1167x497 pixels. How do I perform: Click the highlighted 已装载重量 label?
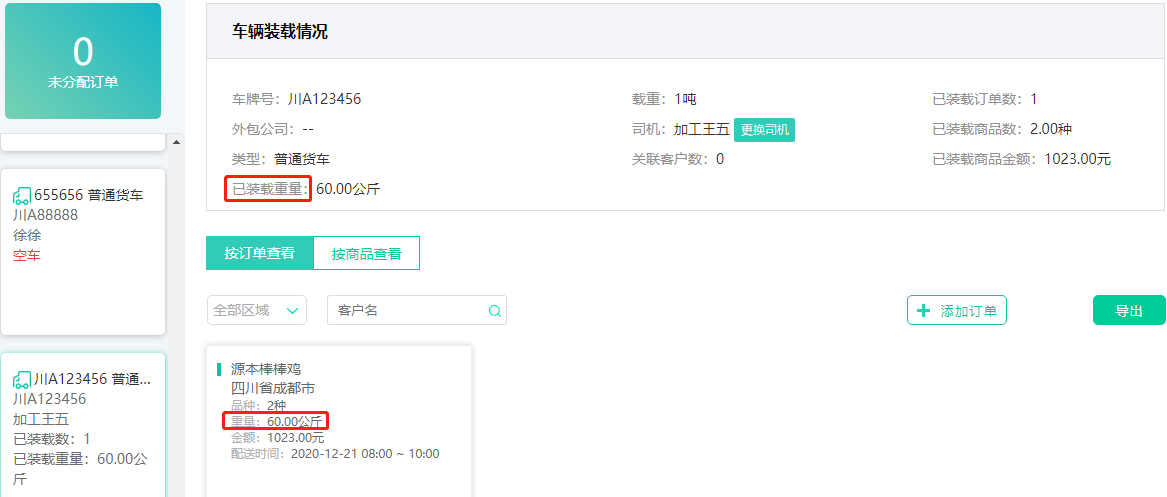(x=268, y=188)
